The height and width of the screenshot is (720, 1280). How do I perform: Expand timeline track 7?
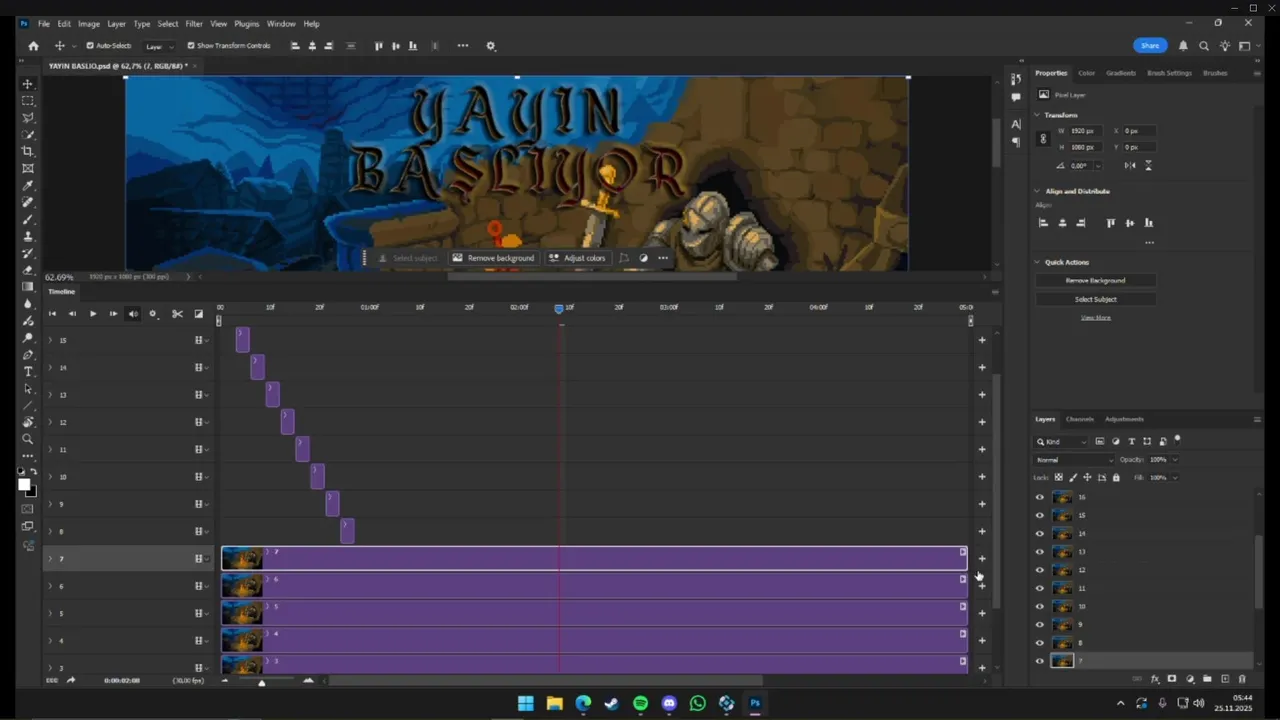50,559
